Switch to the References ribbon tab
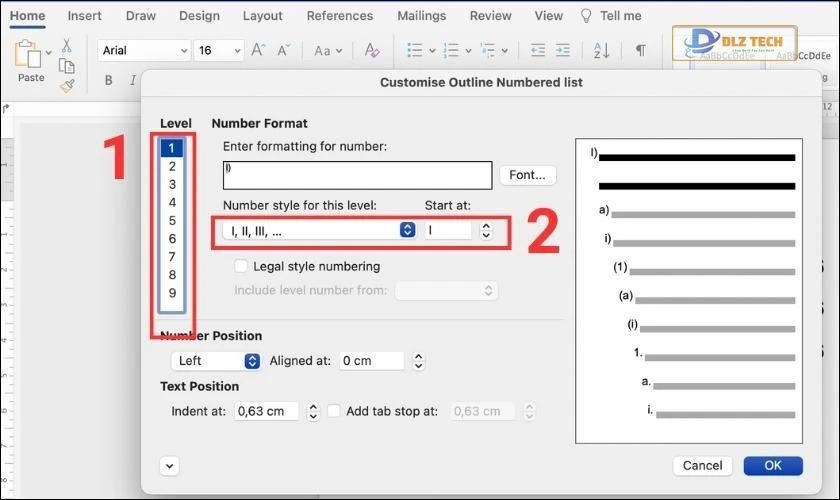The height and width of the screenshot is (500, 840). click(340, 16)
